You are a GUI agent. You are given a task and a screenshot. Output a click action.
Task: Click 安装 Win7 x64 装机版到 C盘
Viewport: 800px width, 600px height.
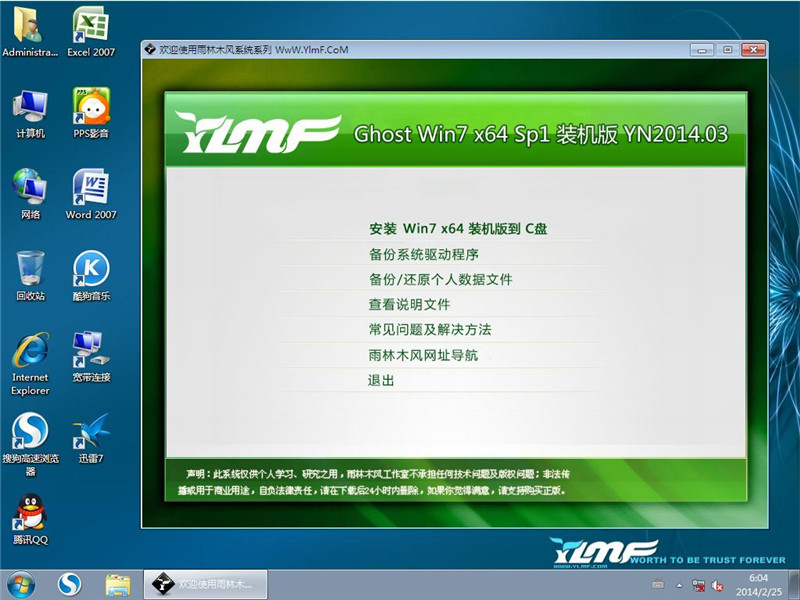click(x=458, y=229)
